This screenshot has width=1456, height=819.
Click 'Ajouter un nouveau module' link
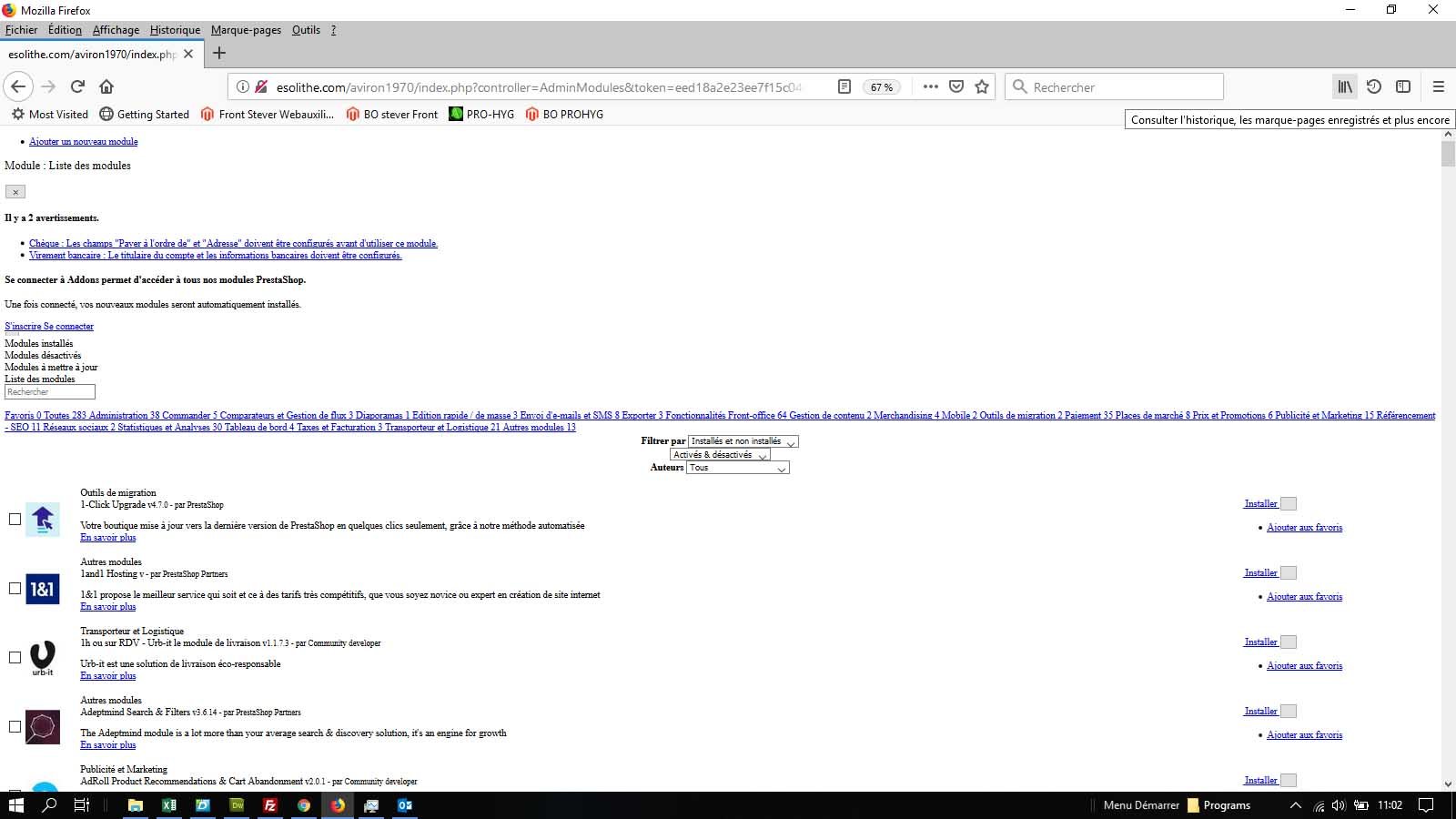84,142
